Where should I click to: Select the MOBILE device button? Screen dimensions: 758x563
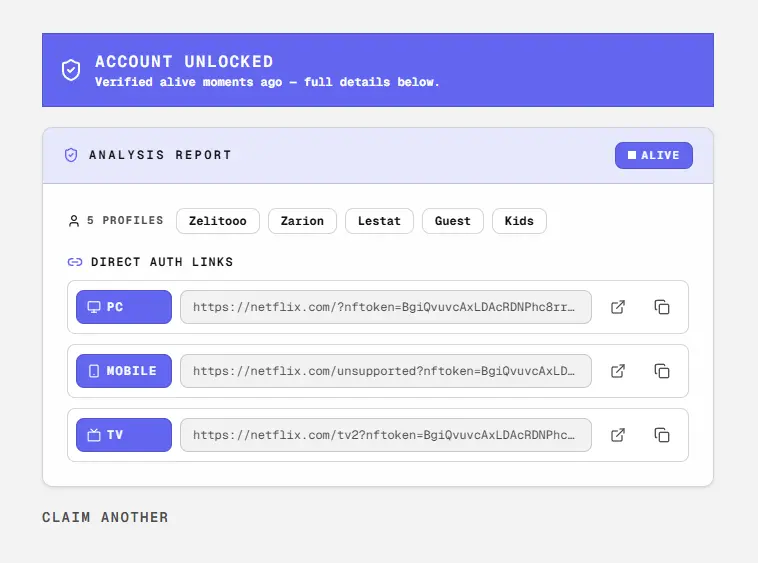coord(124,371)
